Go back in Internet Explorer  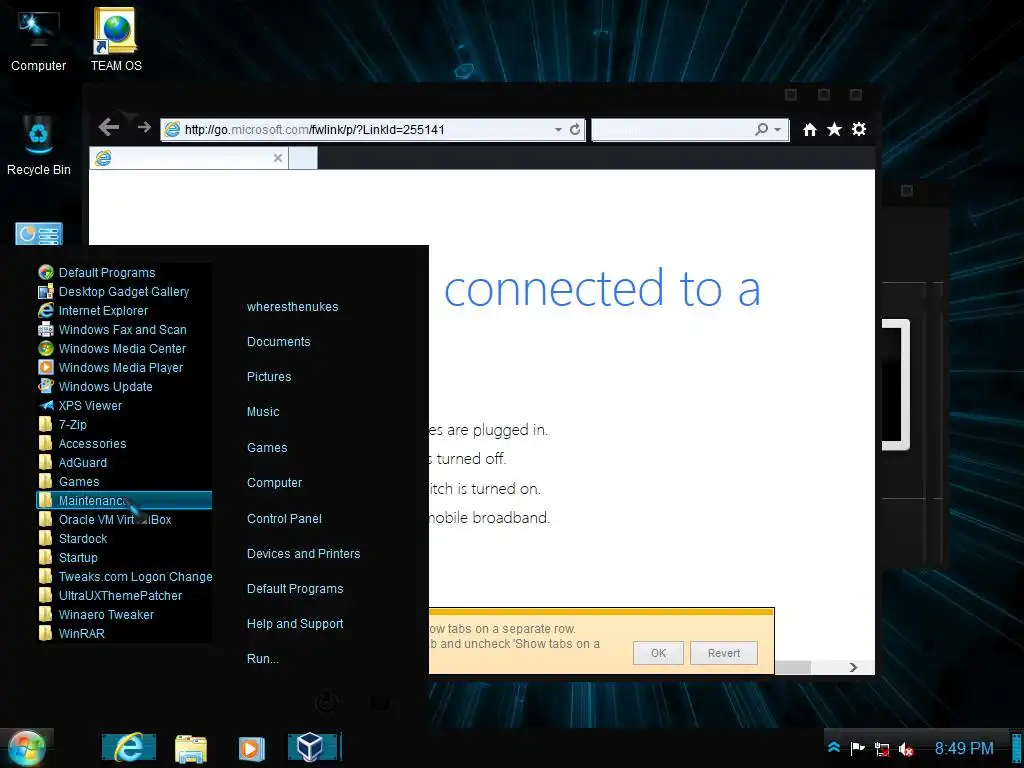pyautogui.click(x=109, y=127)
